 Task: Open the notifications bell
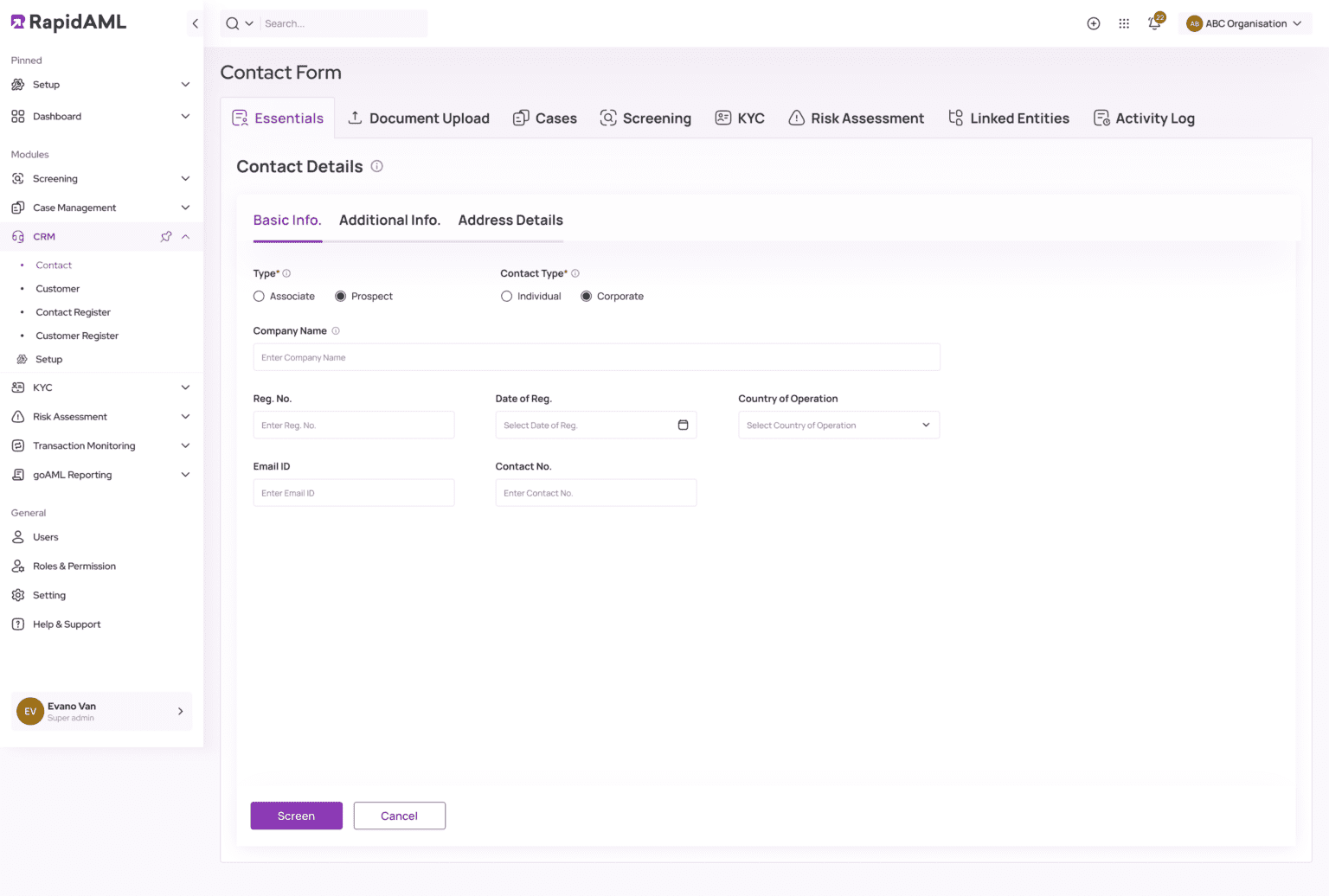click(1154, 23)
